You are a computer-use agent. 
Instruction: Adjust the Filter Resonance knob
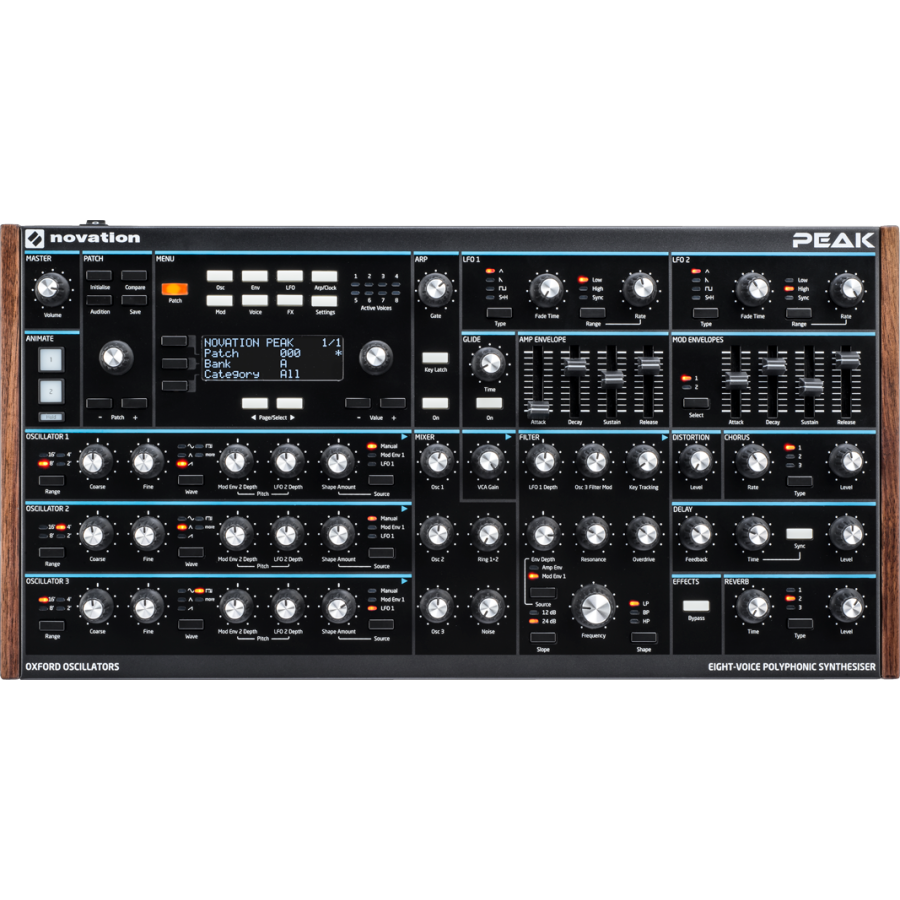(593, 534)
